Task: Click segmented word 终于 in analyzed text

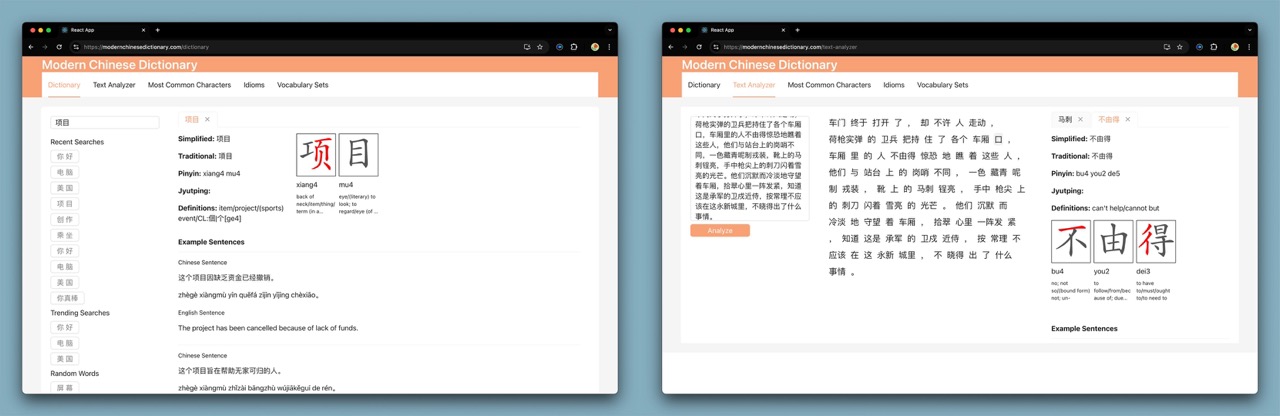Action: tap(859, 123)
